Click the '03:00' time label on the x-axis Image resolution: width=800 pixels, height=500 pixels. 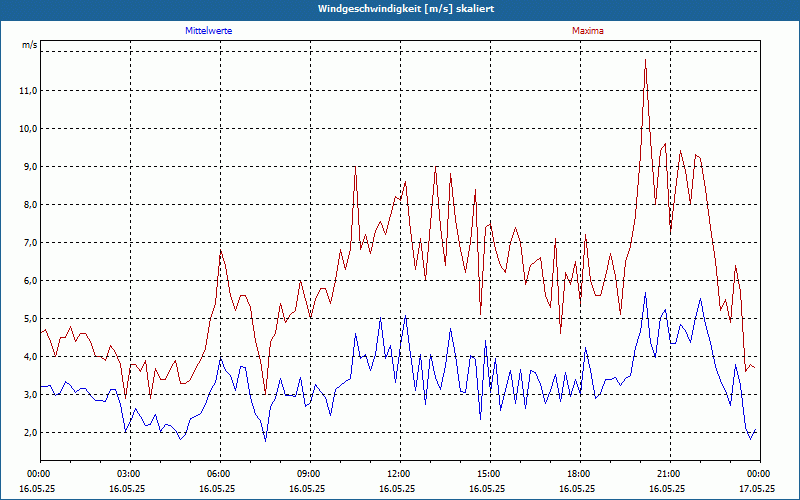pos(131,474)
